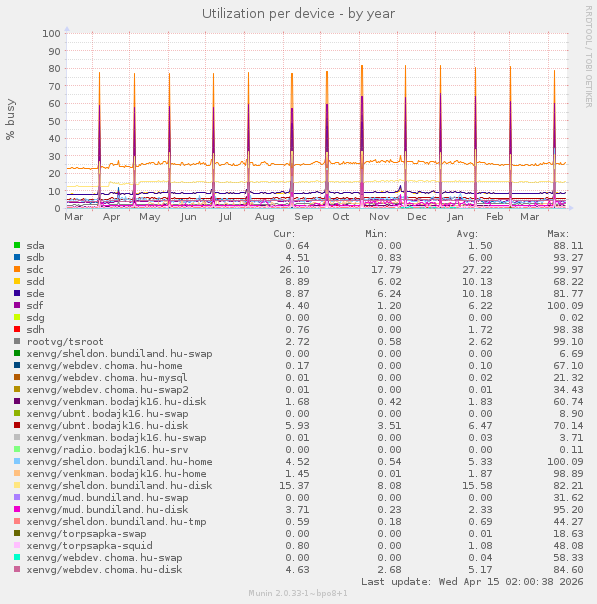This screenshot has height=604, width=597.
Task: Click the 50 y-axis tick label
Action: (55, 121)
